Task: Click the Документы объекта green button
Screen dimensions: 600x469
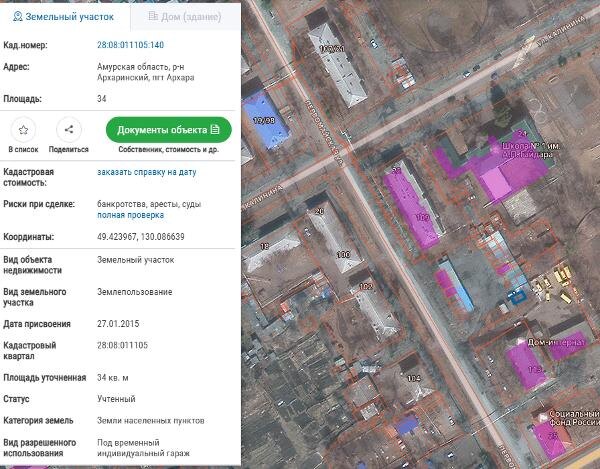Action: coord(168,130)
